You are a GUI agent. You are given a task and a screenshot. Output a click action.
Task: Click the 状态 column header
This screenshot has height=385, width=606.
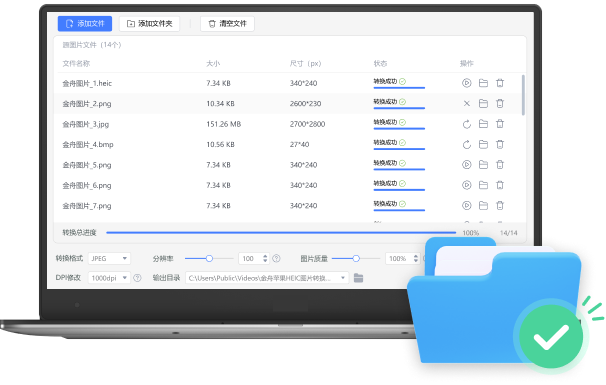tap(380, 63)
